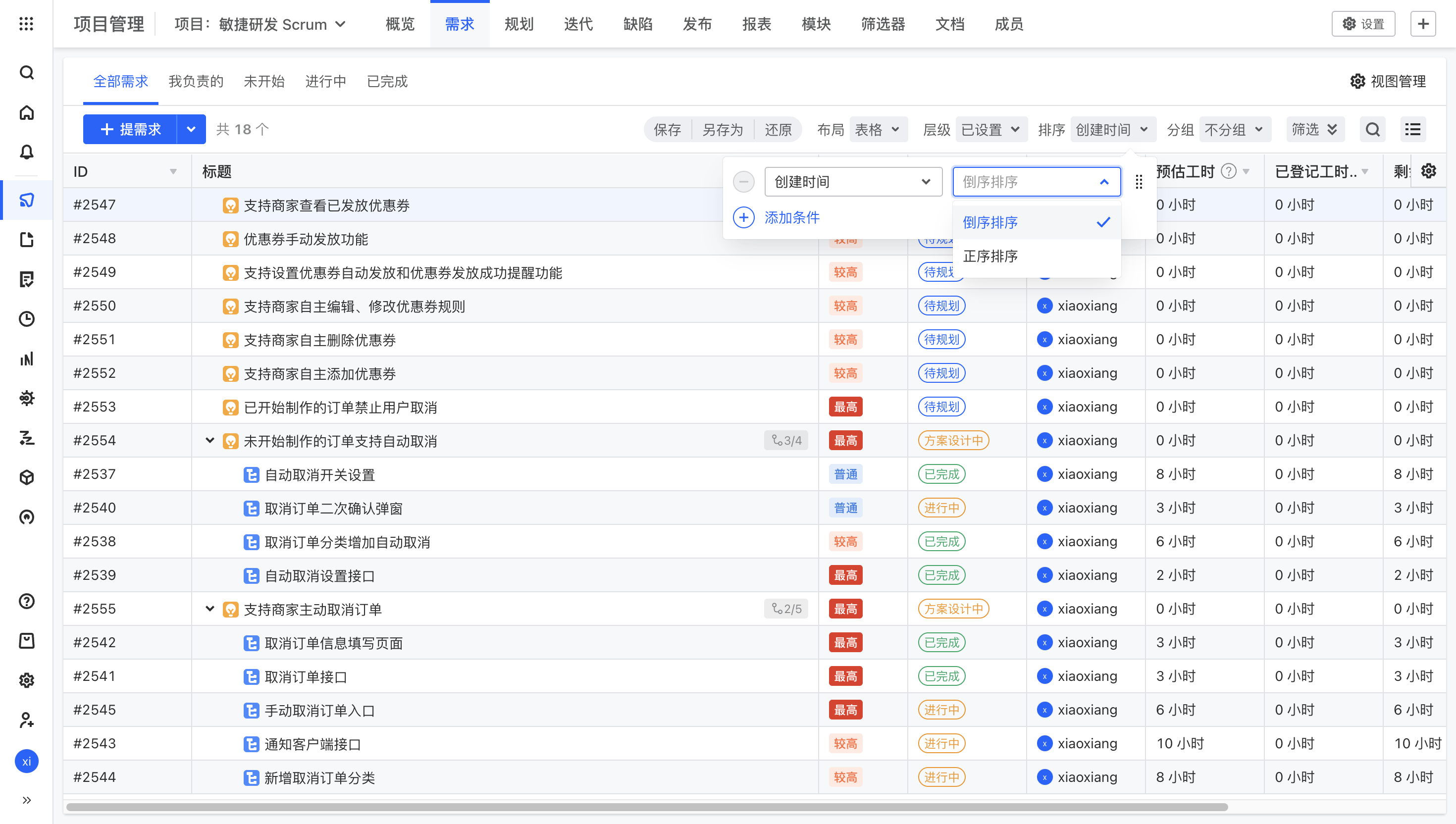Click the add new plus button top right
Screen dimensions: 1456x824
click(x=1423, y=24)
